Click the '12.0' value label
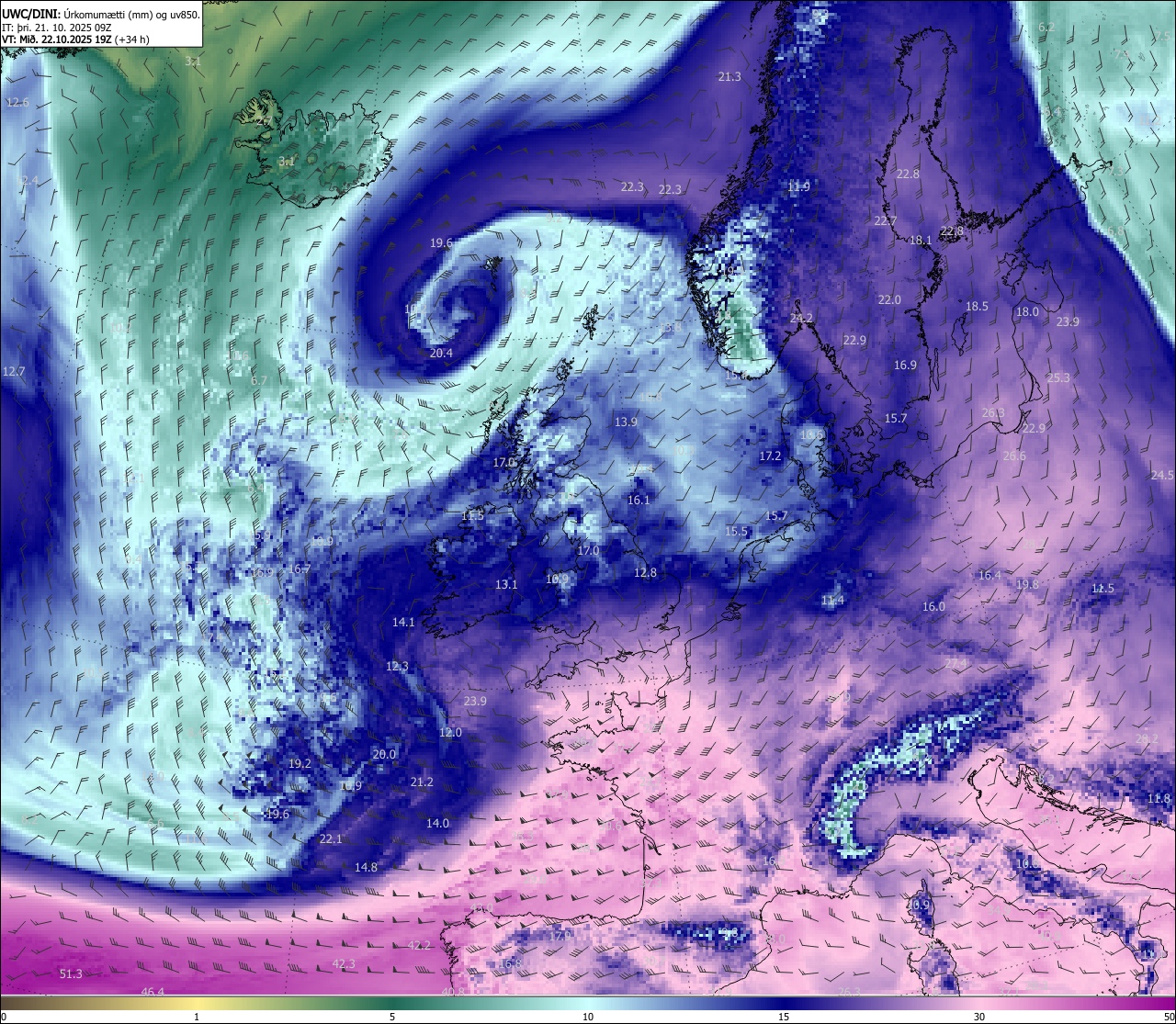This screenshot has height=1024, width=1176. (450, 733)
